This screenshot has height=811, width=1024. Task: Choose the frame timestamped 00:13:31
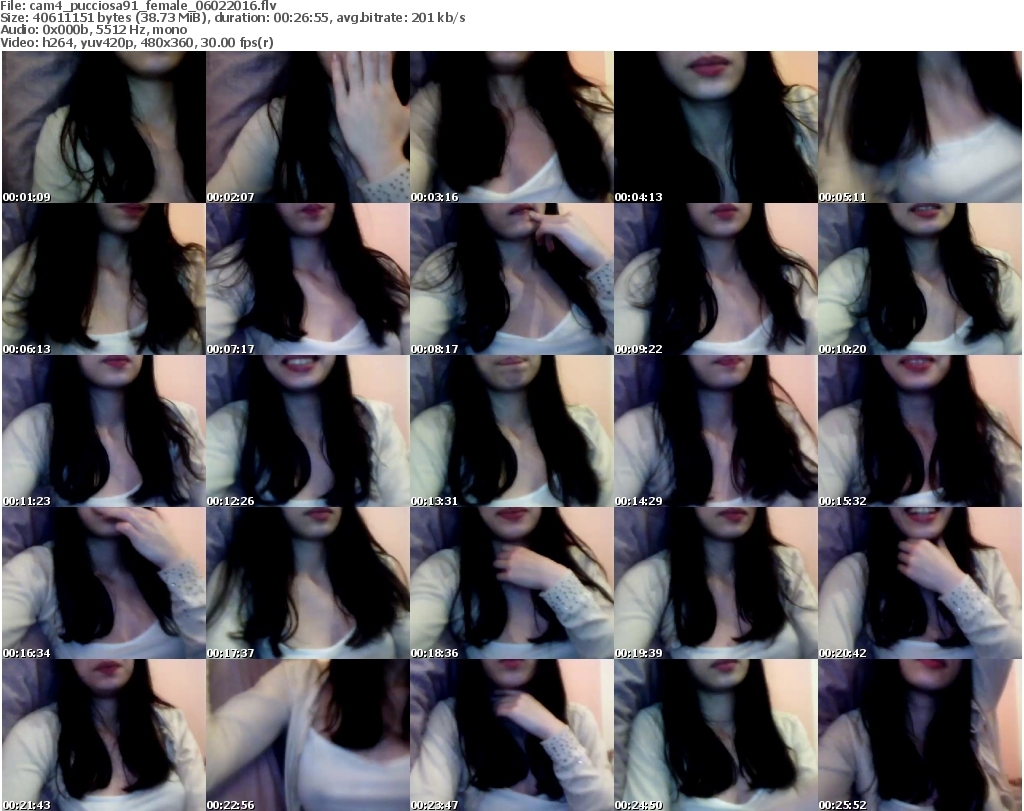[512, 432]
